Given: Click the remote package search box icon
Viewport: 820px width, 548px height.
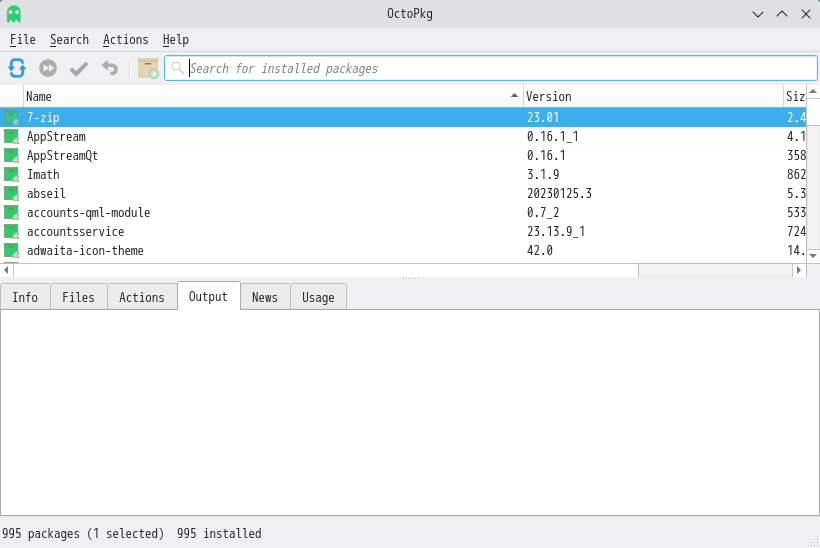Looking at the screenshot, I should pyautogui.click(x=148, y=68).
